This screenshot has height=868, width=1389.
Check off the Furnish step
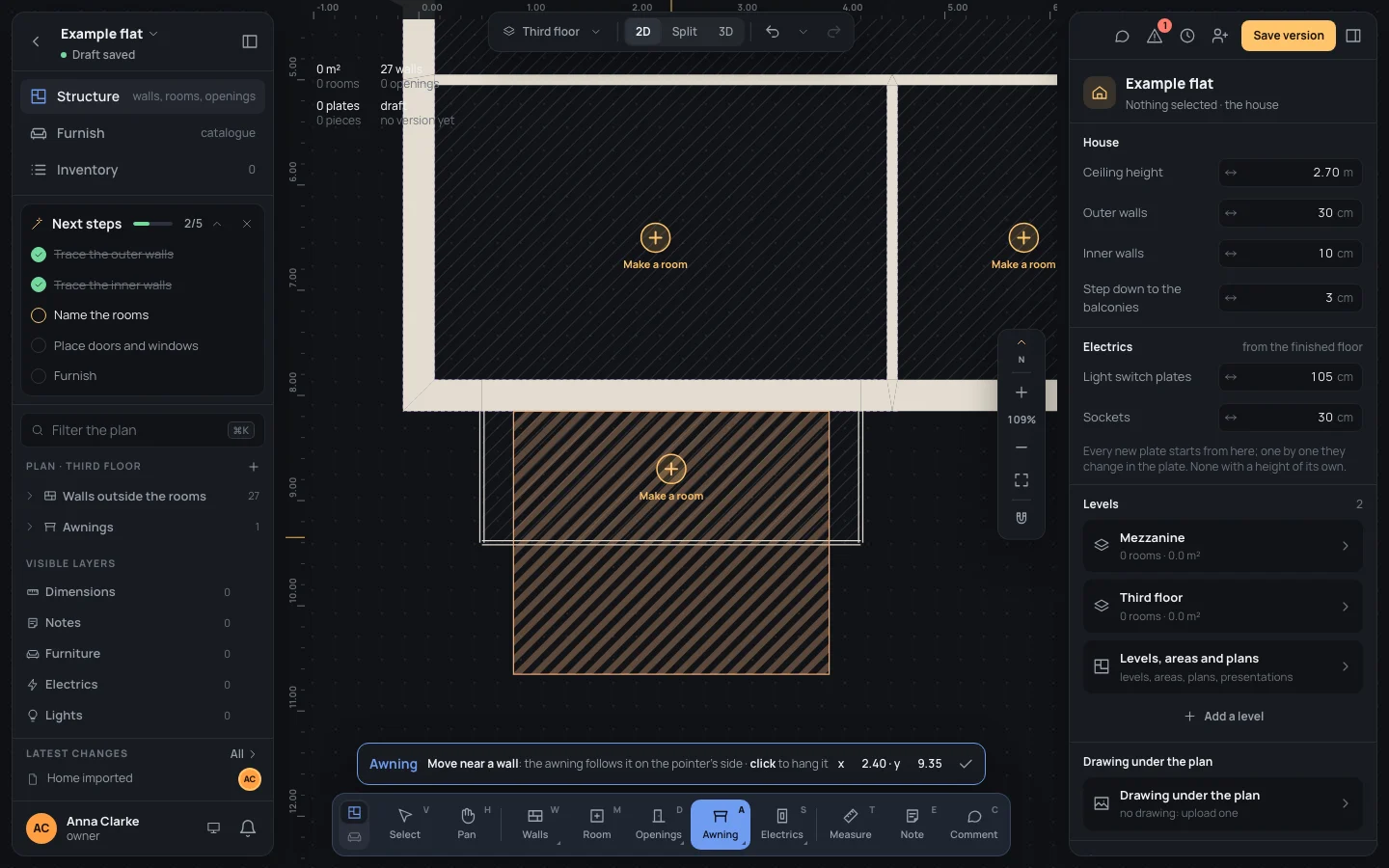pyautogui.click(x=39, y=376)
